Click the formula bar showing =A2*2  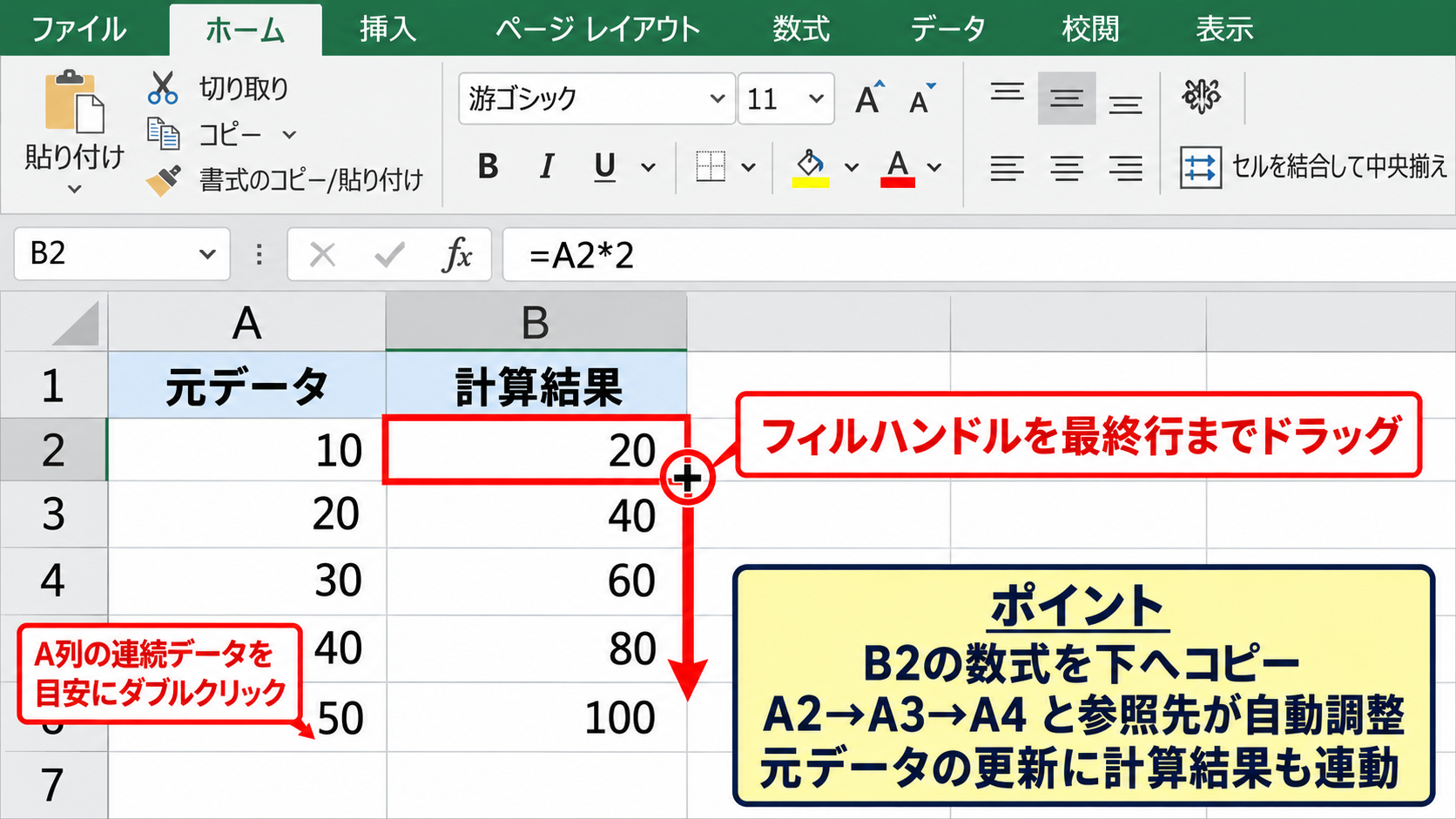(x=979, y=255)
